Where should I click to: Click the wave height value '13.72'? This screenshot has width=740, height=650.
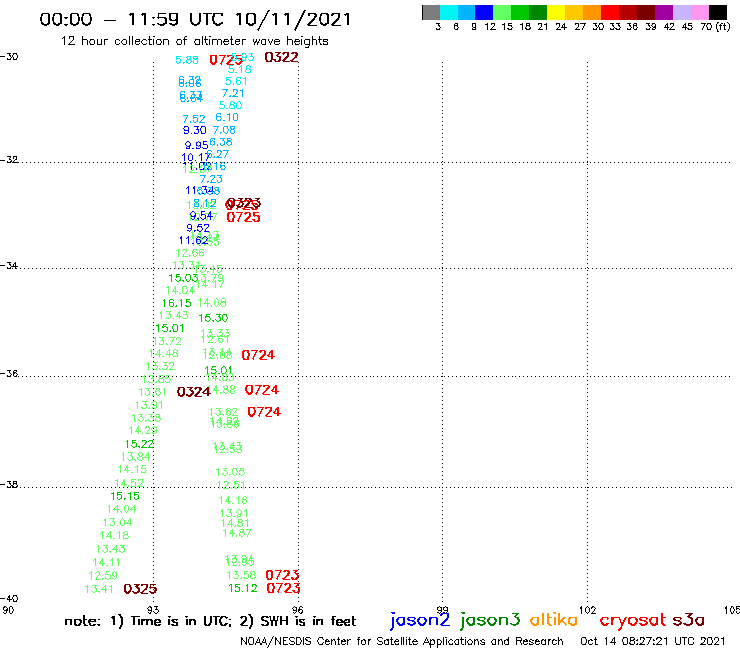click(167, 341)
